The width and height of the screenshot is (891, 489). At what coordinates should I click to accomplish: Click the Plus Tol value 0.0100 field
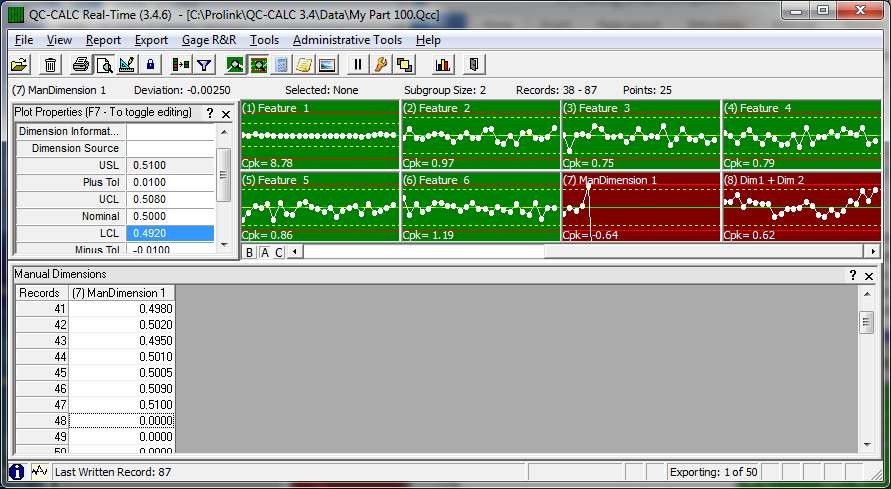[170, 182]
